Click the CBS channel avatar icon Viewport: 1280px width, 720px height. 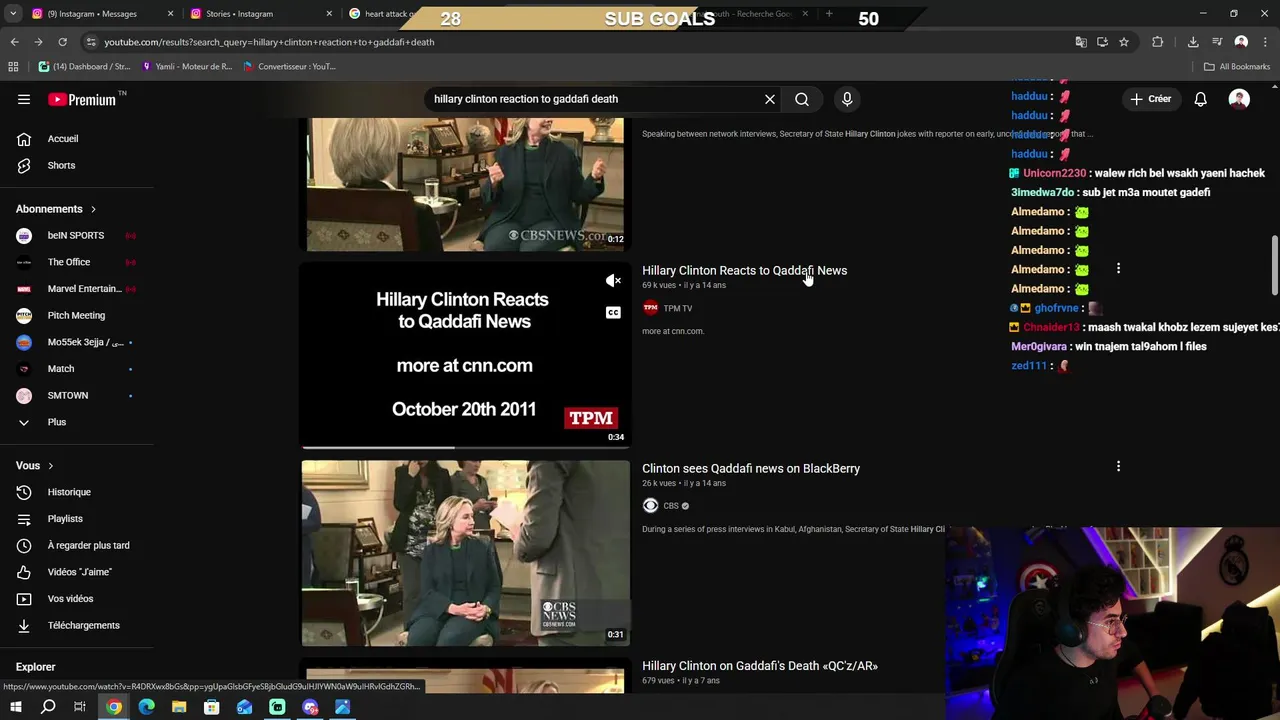click(650, 506)
